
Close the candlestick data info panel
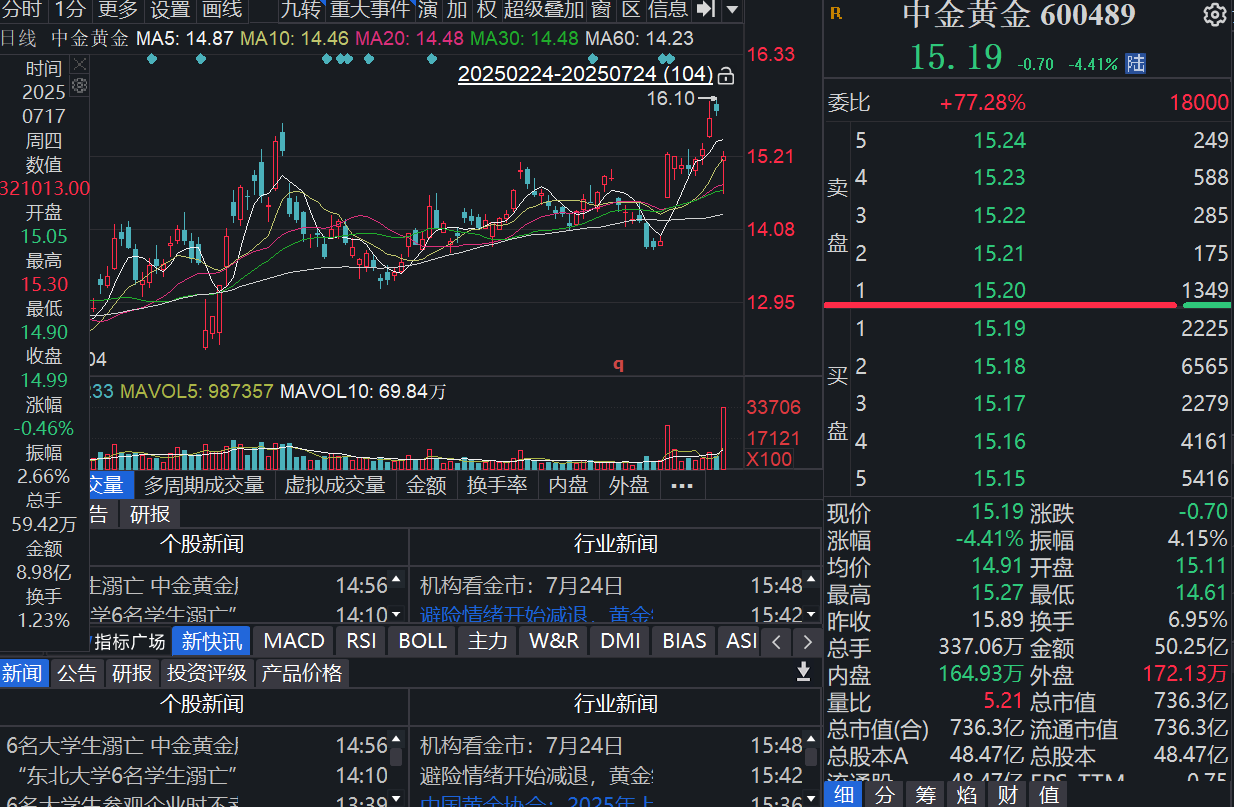click(80, 65)
